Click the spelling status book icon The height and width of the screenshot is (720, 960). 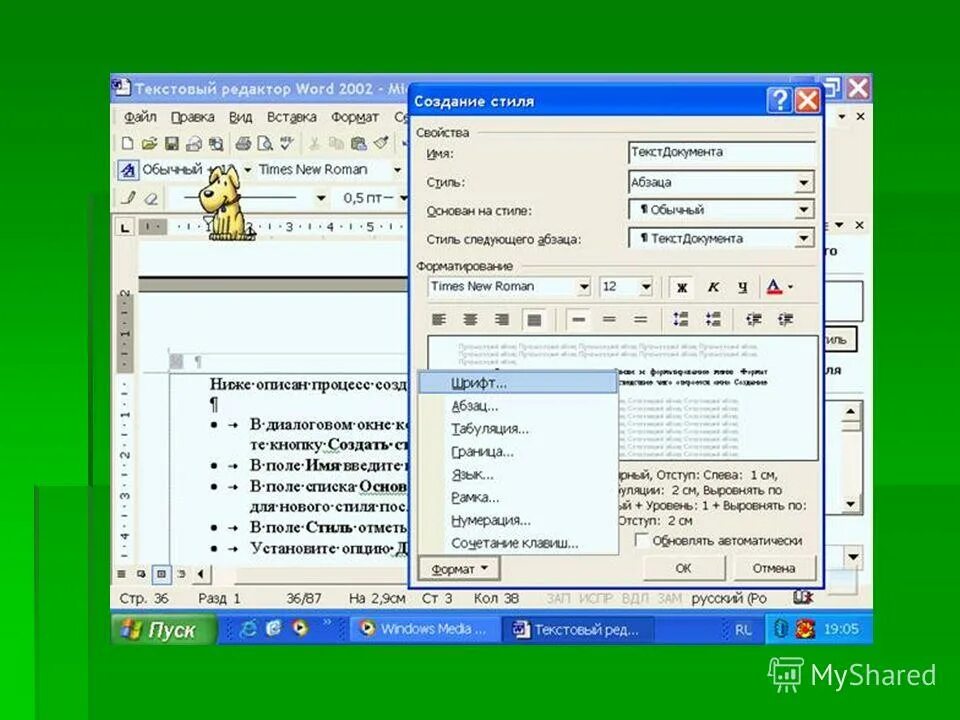tap(803, 598)
